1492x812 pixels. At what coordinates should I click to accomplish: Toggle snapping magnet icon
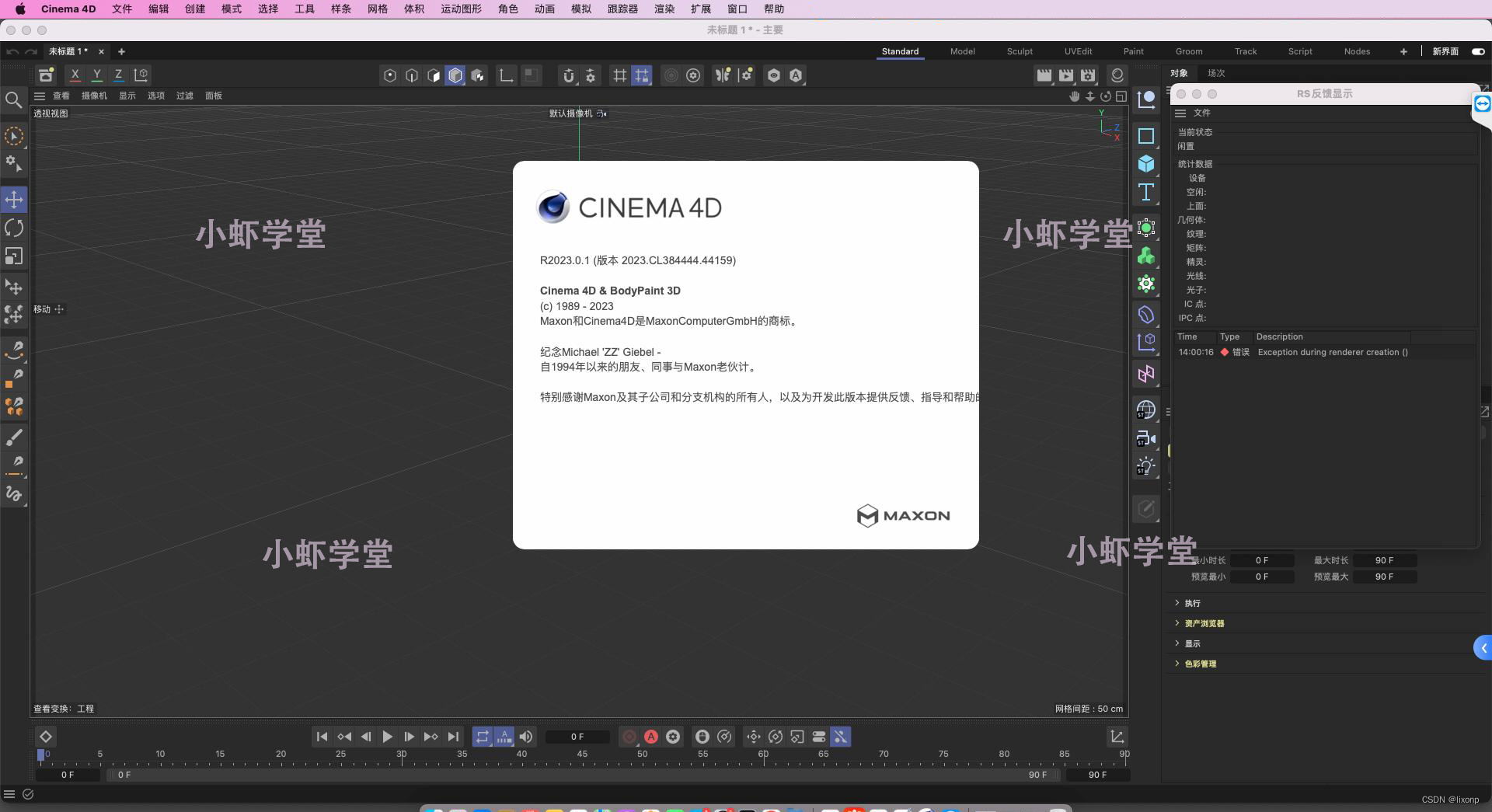[569, 75]
